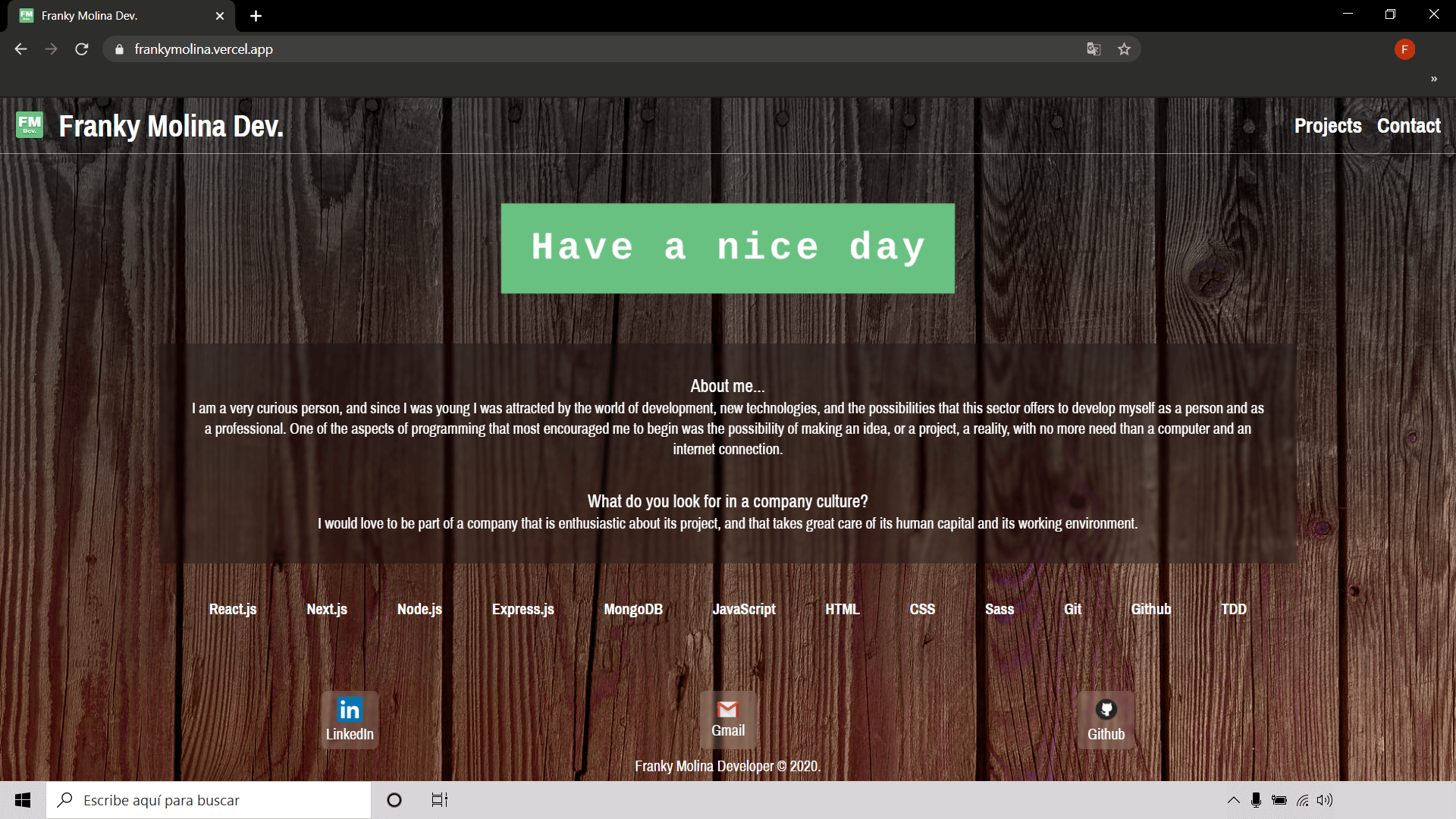Bookmark this page with the star icon
This screenshot has height=819, width=1456.
tap(1124, 49)
